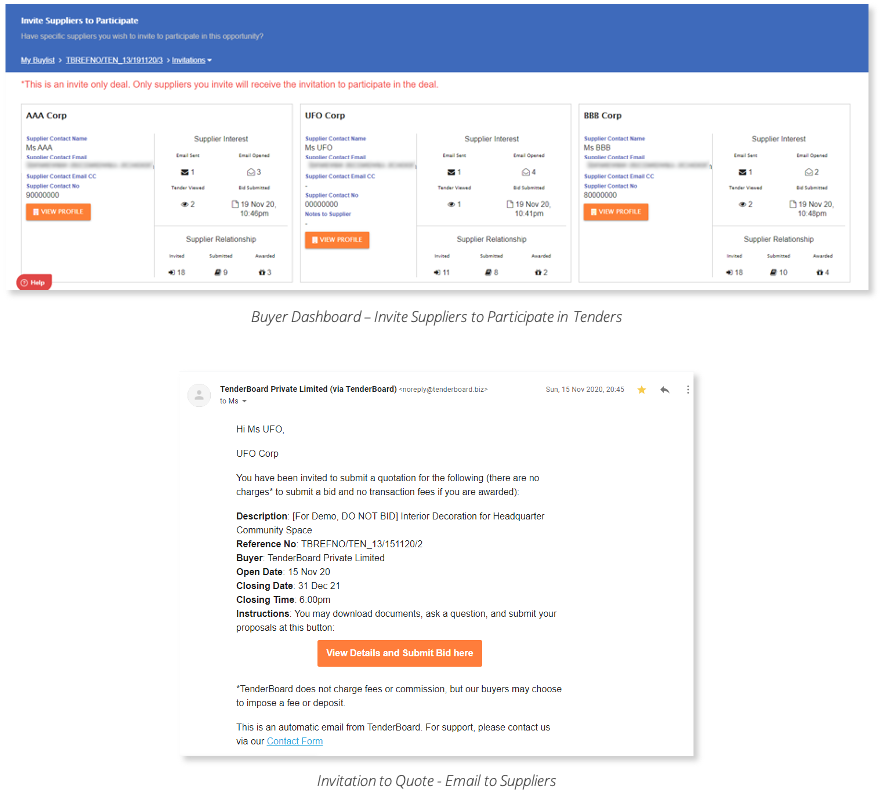Click Bid Submitted document icon in UFO Corp
The image size is (883, 800).
pyautogui.click(x=510, y=204)
